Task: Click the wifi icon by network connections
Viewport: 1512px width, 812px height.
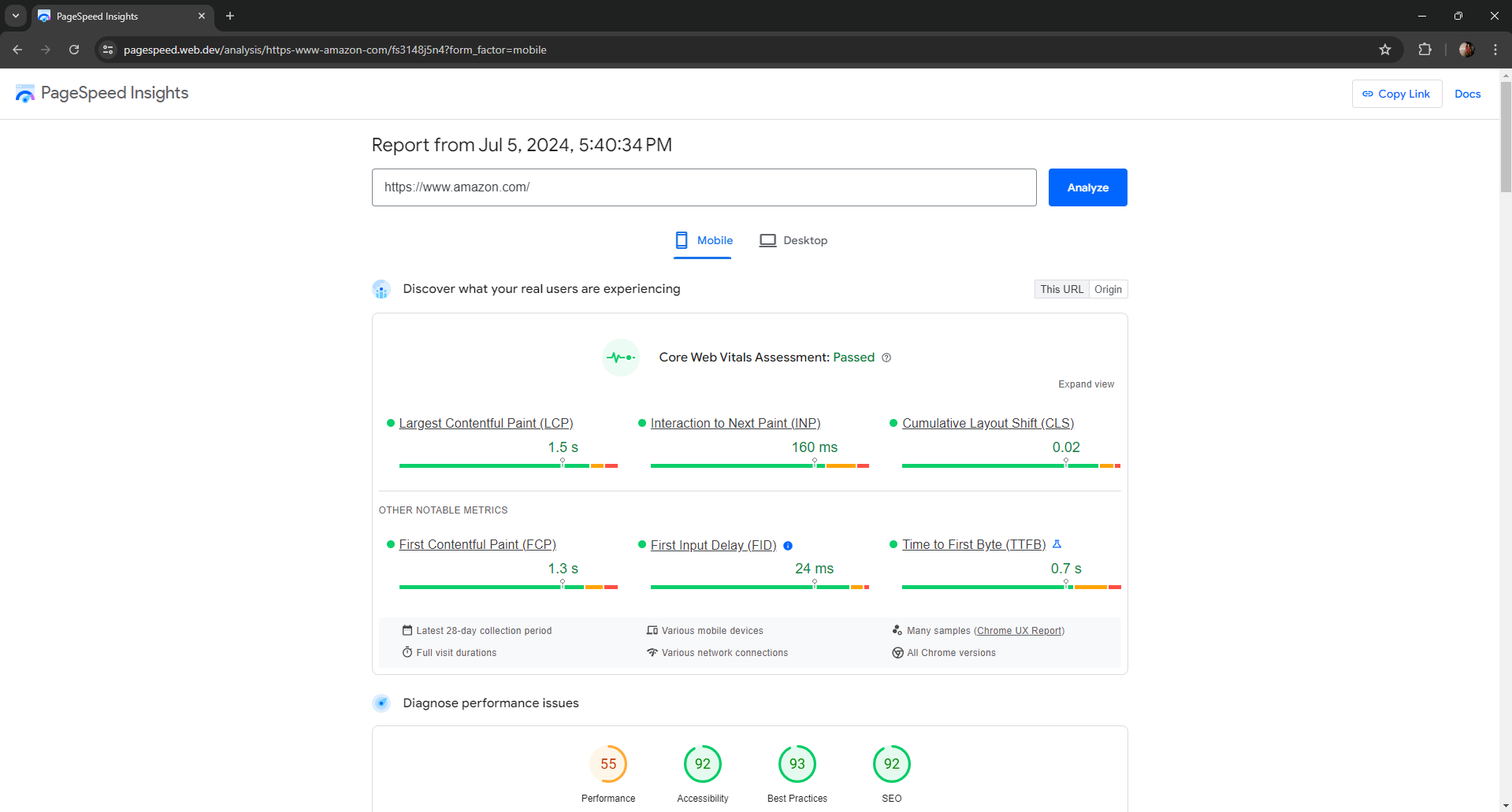Action: [652, 652]
